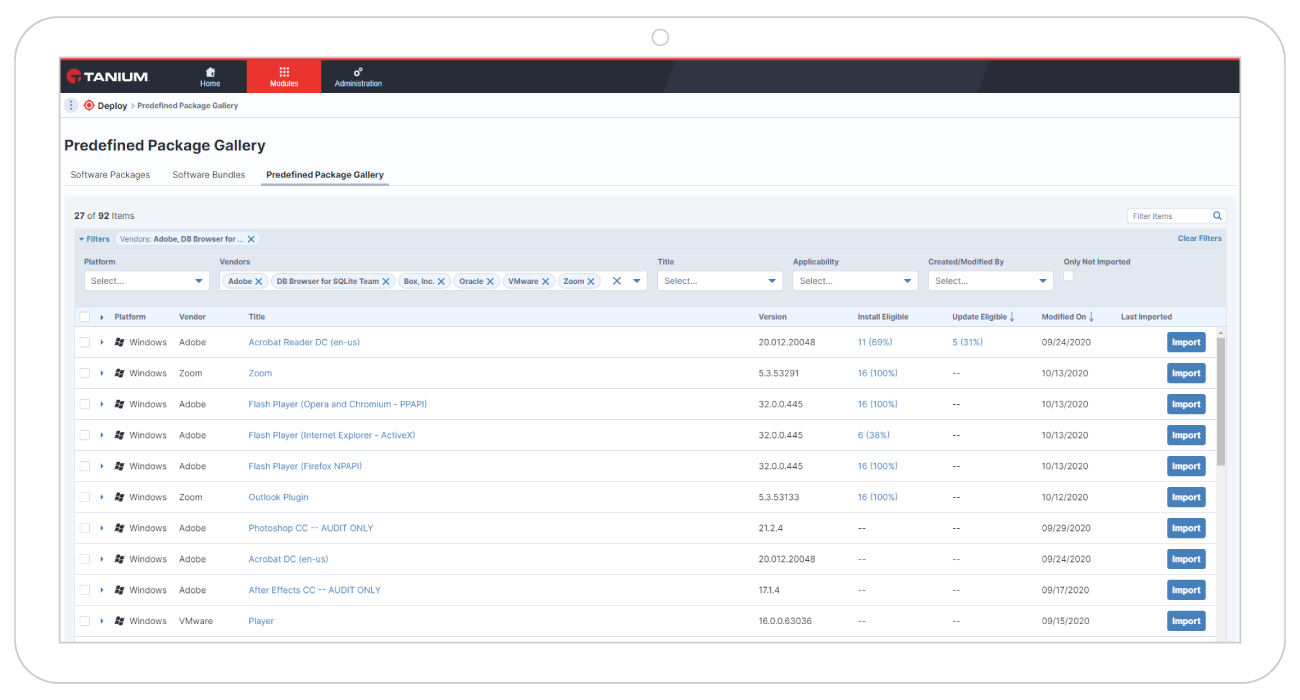Check the Flash Player (Firefox NPAPI) row
Image resolution: width=1300 pixels, height=700 pixels.
coord(85,466)
